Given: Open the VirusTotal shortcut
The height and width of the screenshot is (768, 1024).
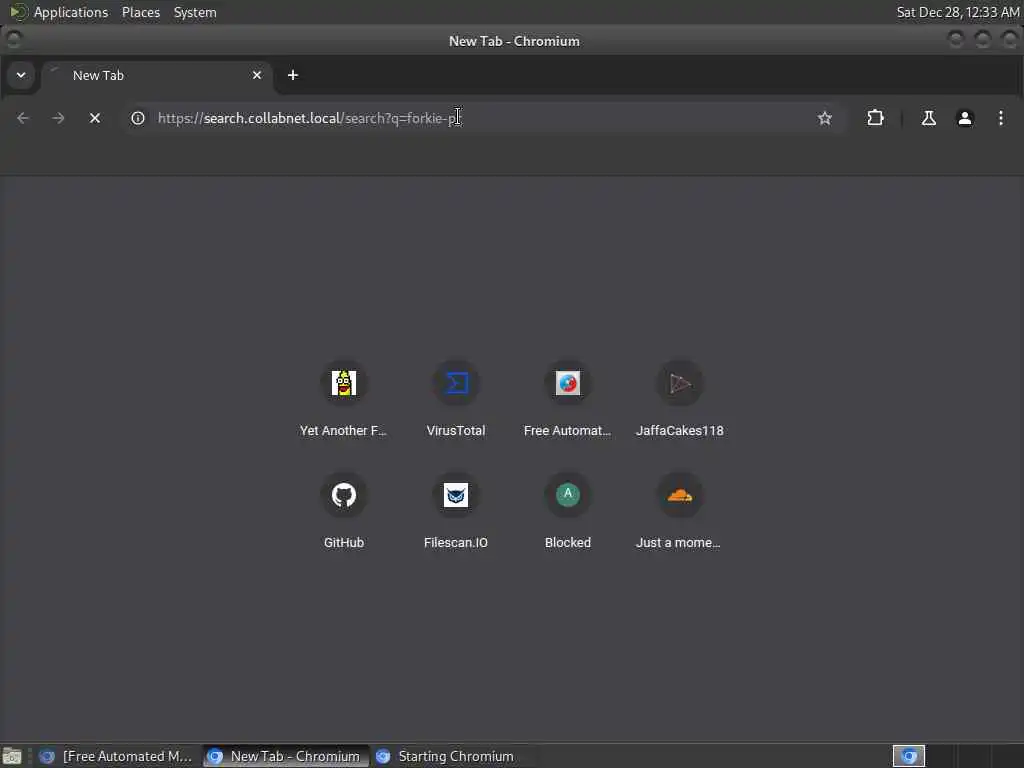Looking at the screenshot, I should coord(456,400).
